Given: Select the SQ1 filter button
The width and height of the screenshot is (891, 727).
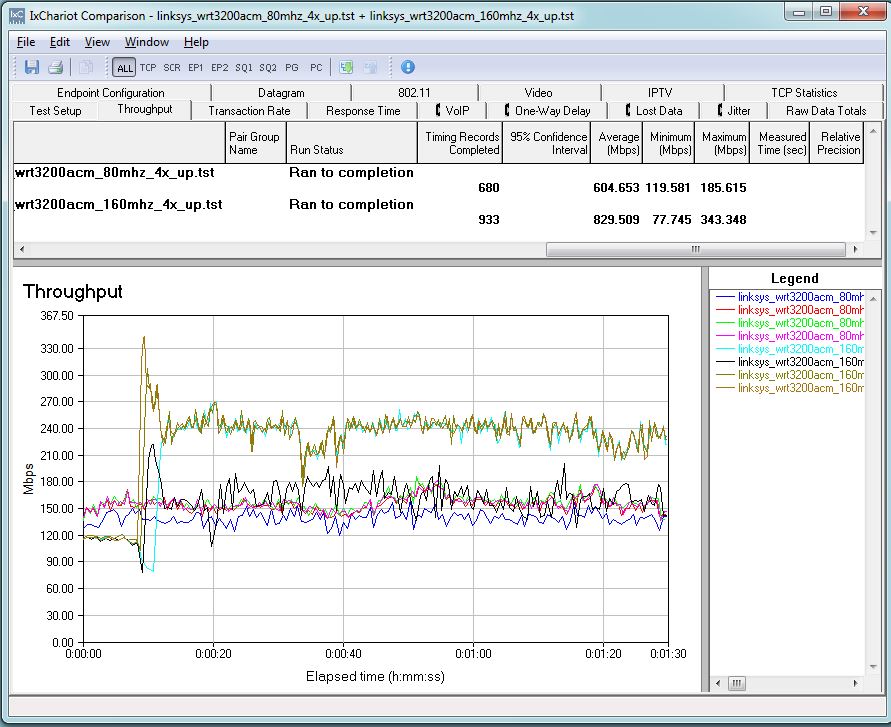Looking at the screenshot, I should click(x=244, y=68).
